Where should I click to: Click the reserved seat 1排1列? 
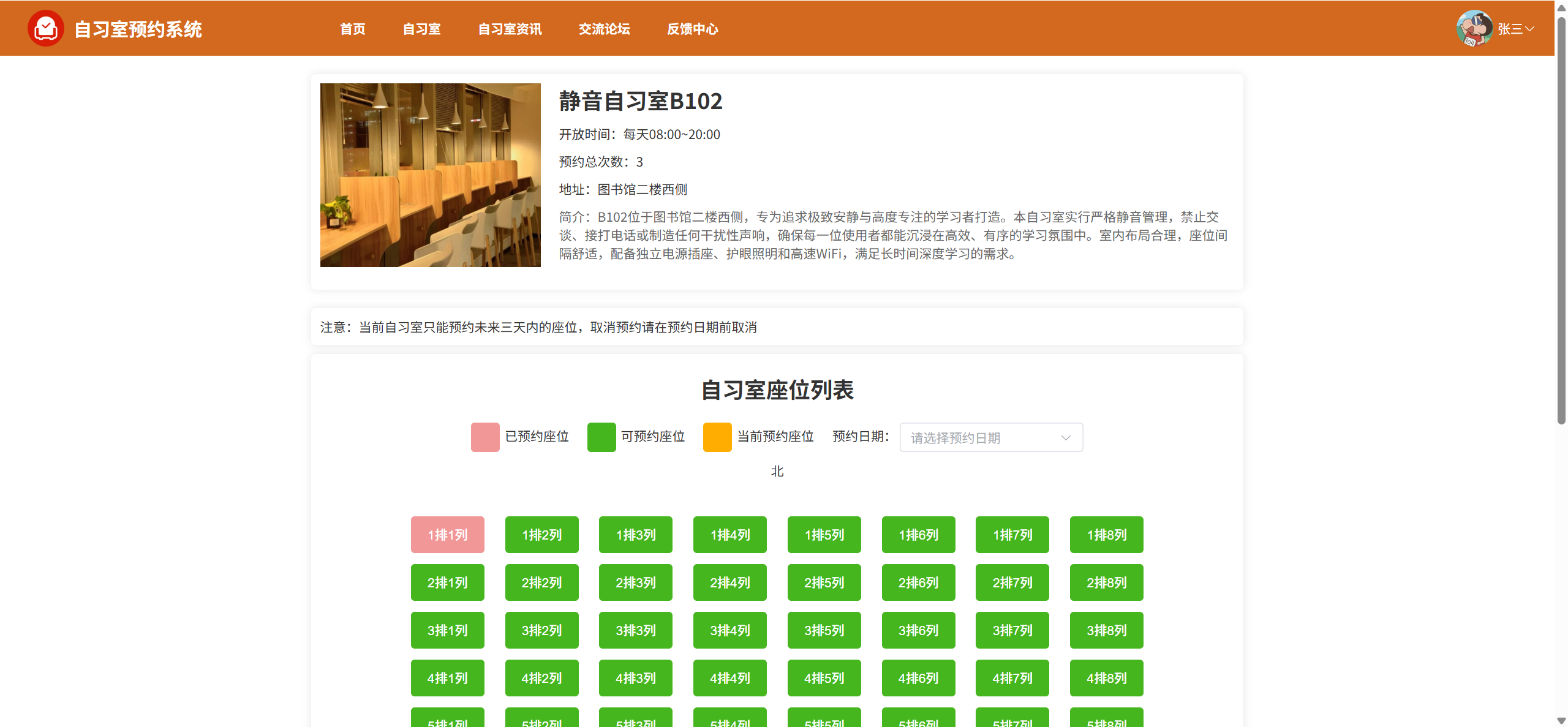coord(447,535)
